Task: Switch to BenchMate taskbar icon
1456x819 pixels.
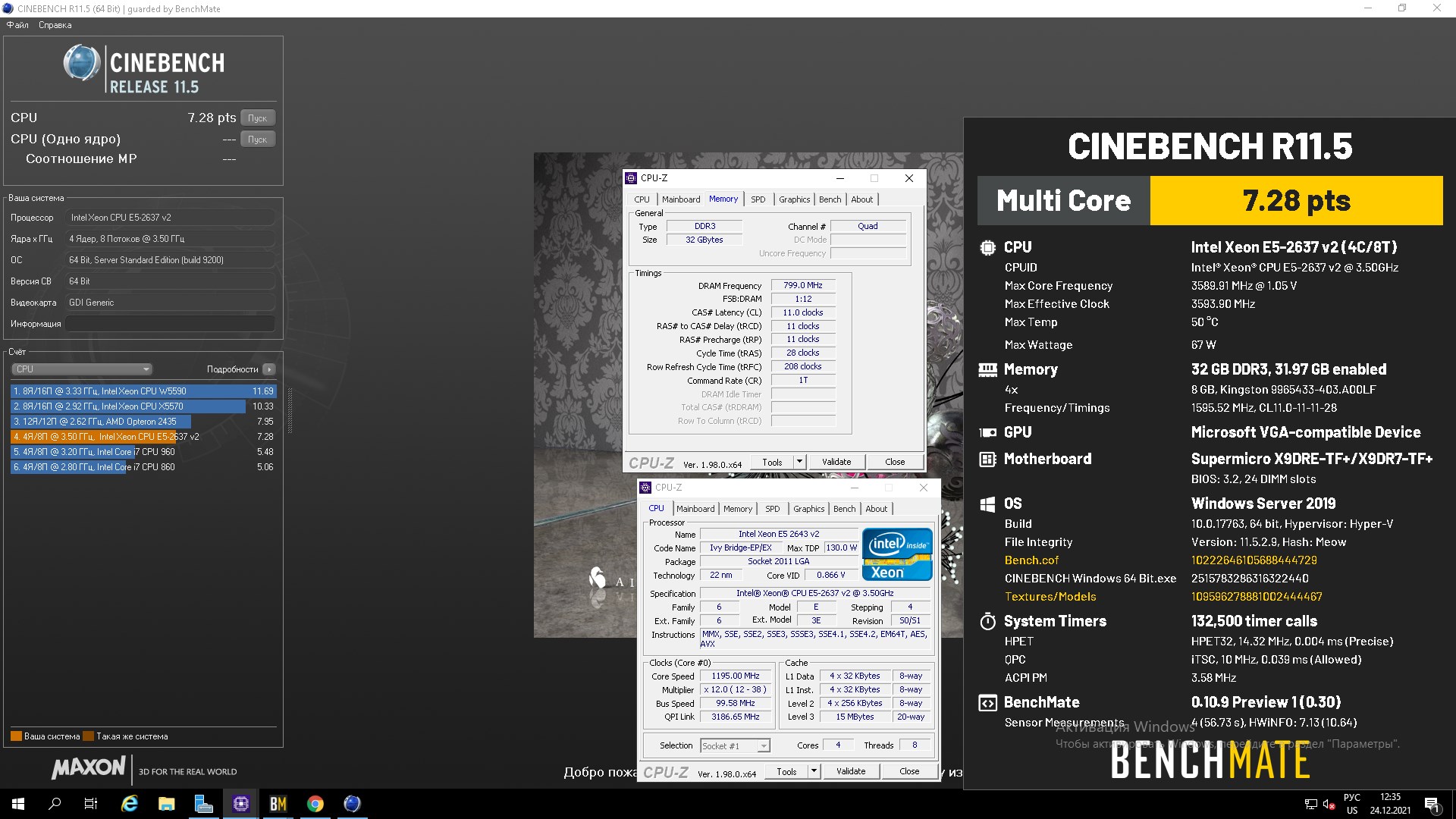Action: 278,804
